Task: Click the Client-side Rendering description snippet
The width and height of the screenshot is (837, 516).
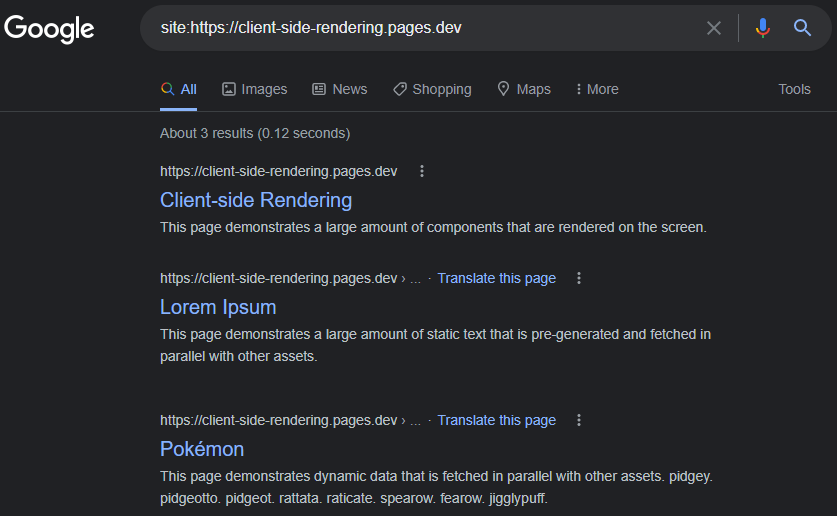Action: [x=433, y=227]
